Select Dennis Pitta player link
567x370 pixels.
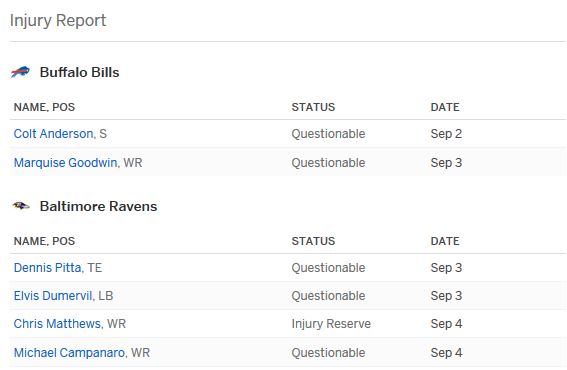coord(48,268)
